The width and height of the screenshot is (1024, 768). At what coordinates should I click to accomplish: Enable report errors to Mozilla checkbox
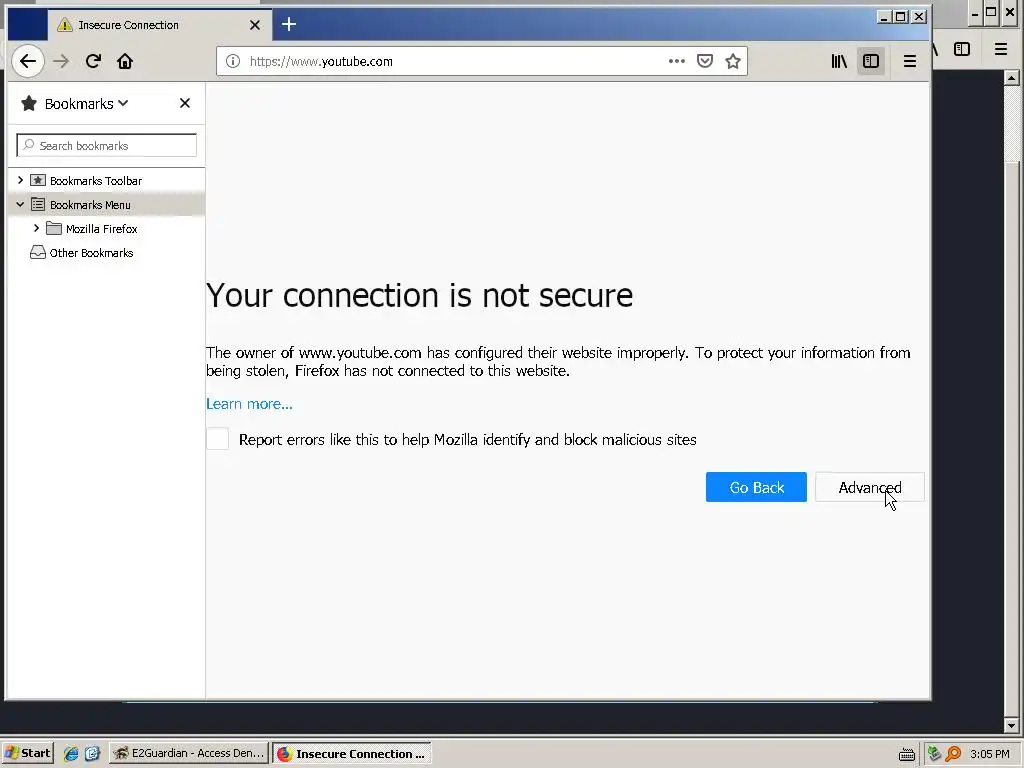[217, 439]
